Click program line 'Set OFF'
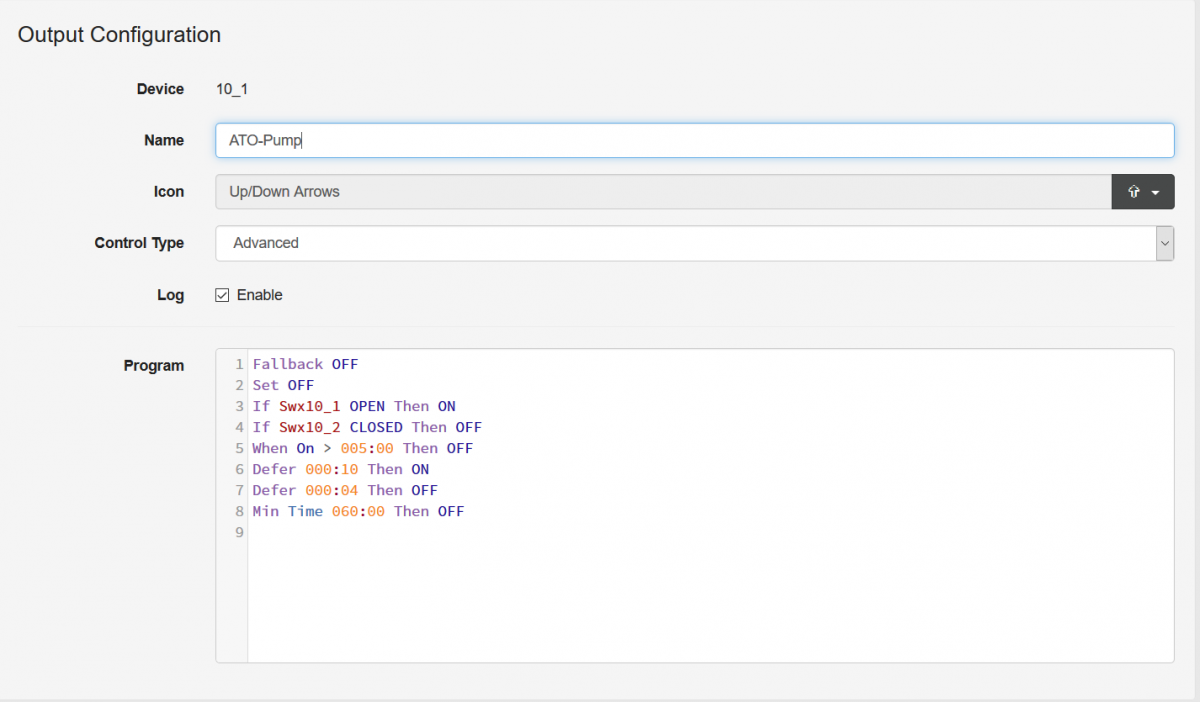This screenshot has height=702, width=1200. pos(283,385)
